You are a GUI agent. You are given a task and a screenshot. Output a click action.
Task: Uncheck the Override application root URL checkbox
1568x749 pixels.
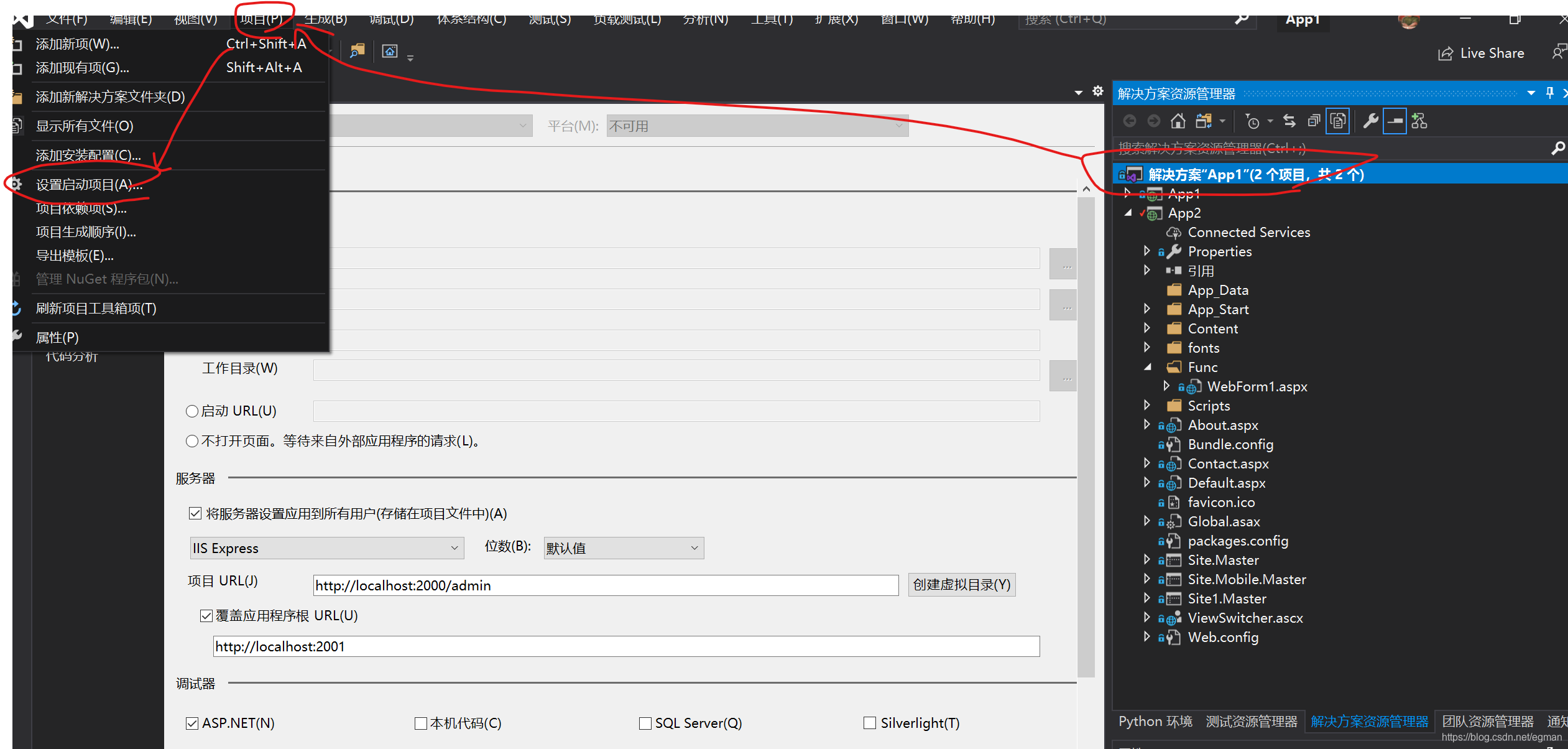pos(206,616)
